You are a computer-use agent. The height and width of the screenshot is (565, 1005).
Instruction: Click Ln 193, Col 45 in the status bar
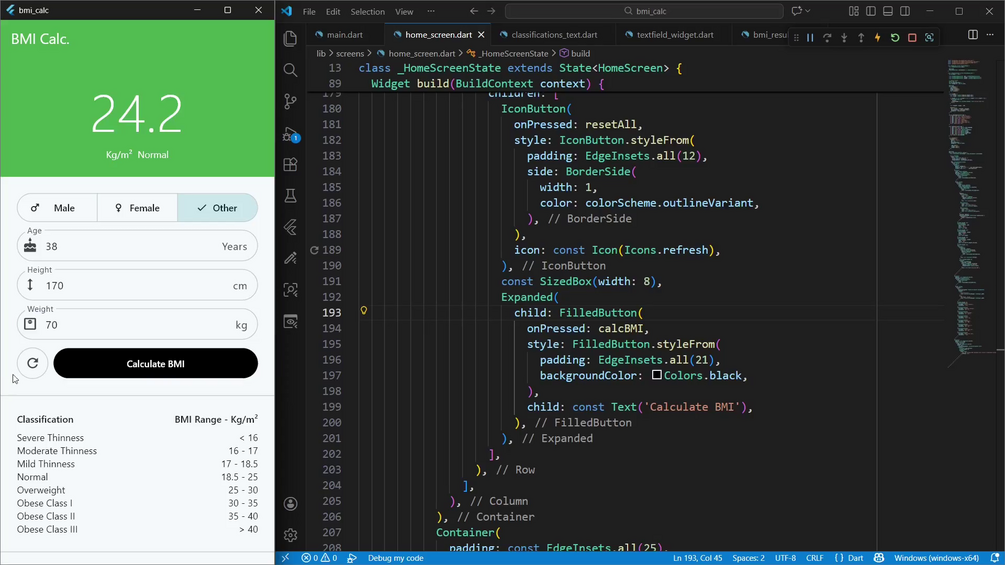pos(698,558)
